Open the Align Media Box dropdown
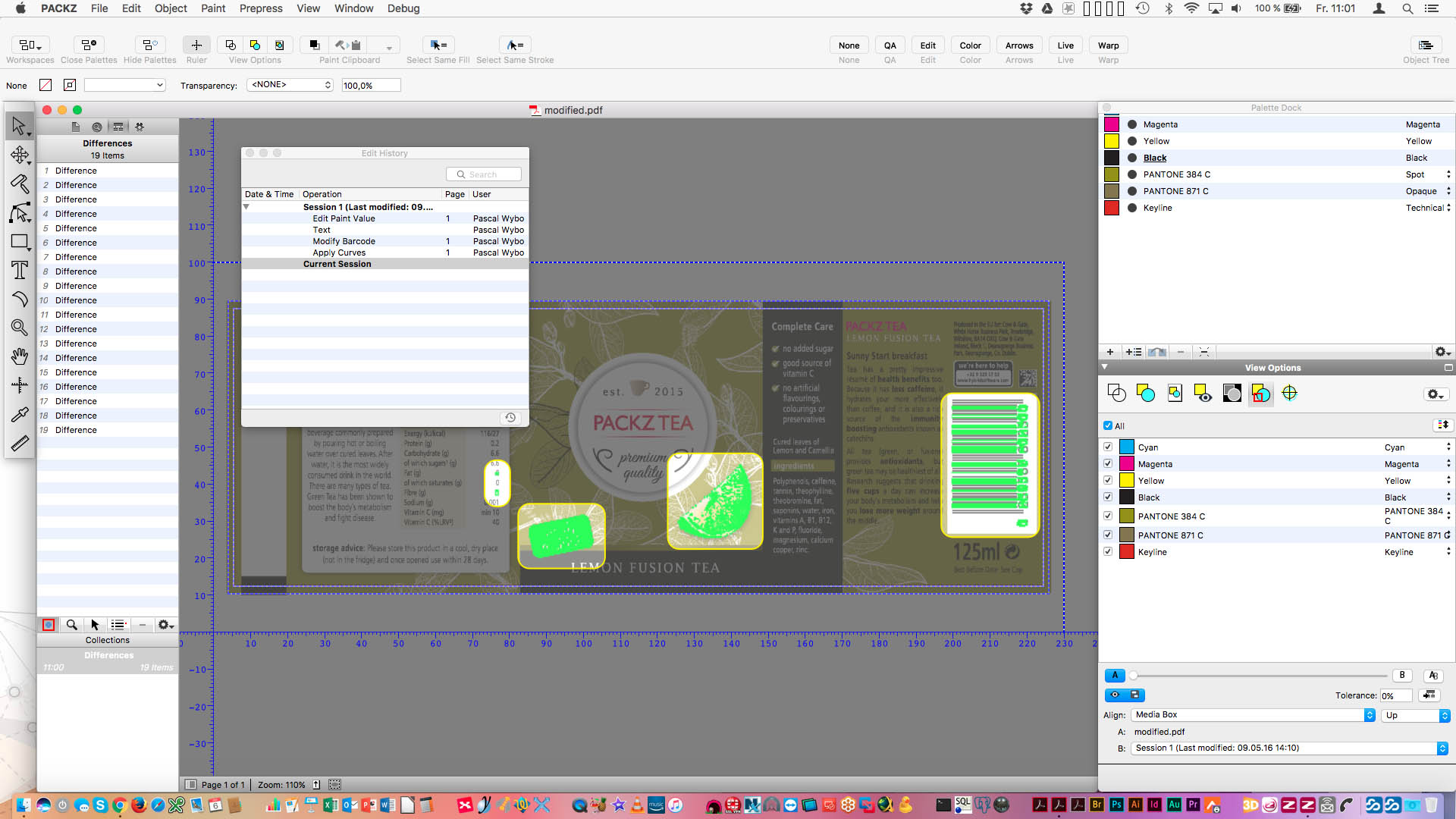This screenshot has width=1456, height=819. click(x=1253, y=715)
